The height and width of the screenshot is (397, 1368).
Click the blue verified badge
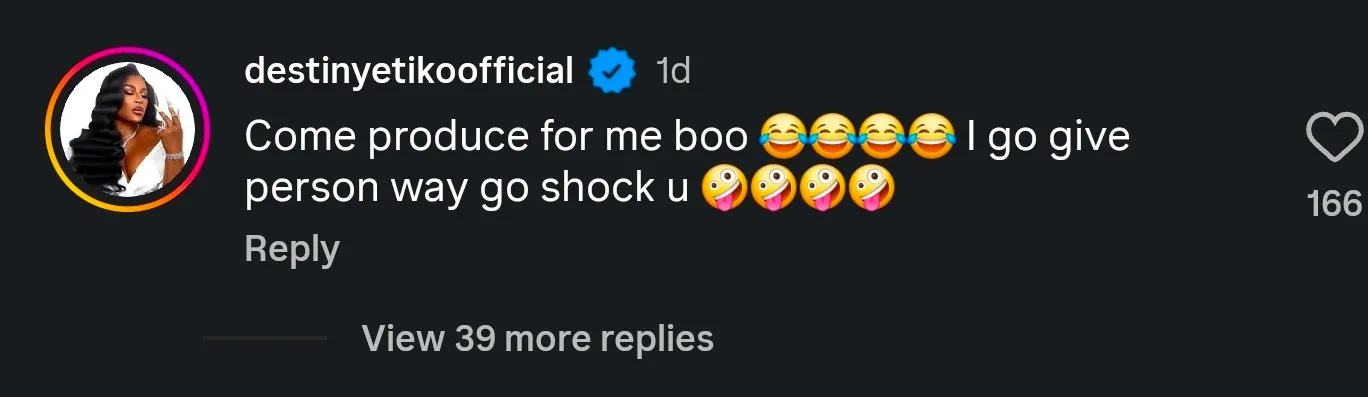(613, 72)
